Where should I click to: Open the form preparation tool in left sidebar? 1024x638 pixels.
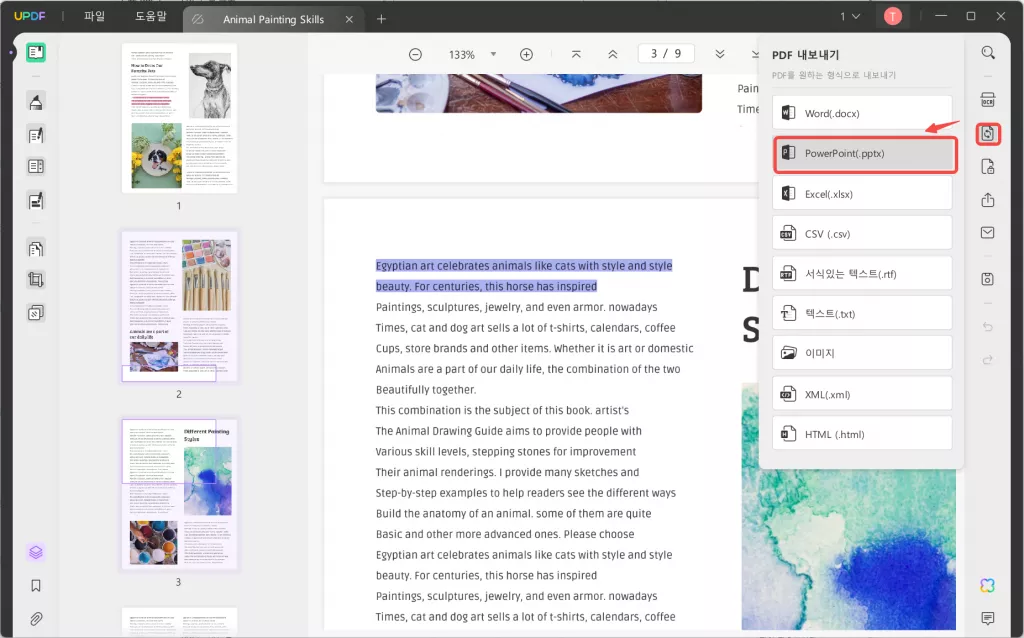36,167
